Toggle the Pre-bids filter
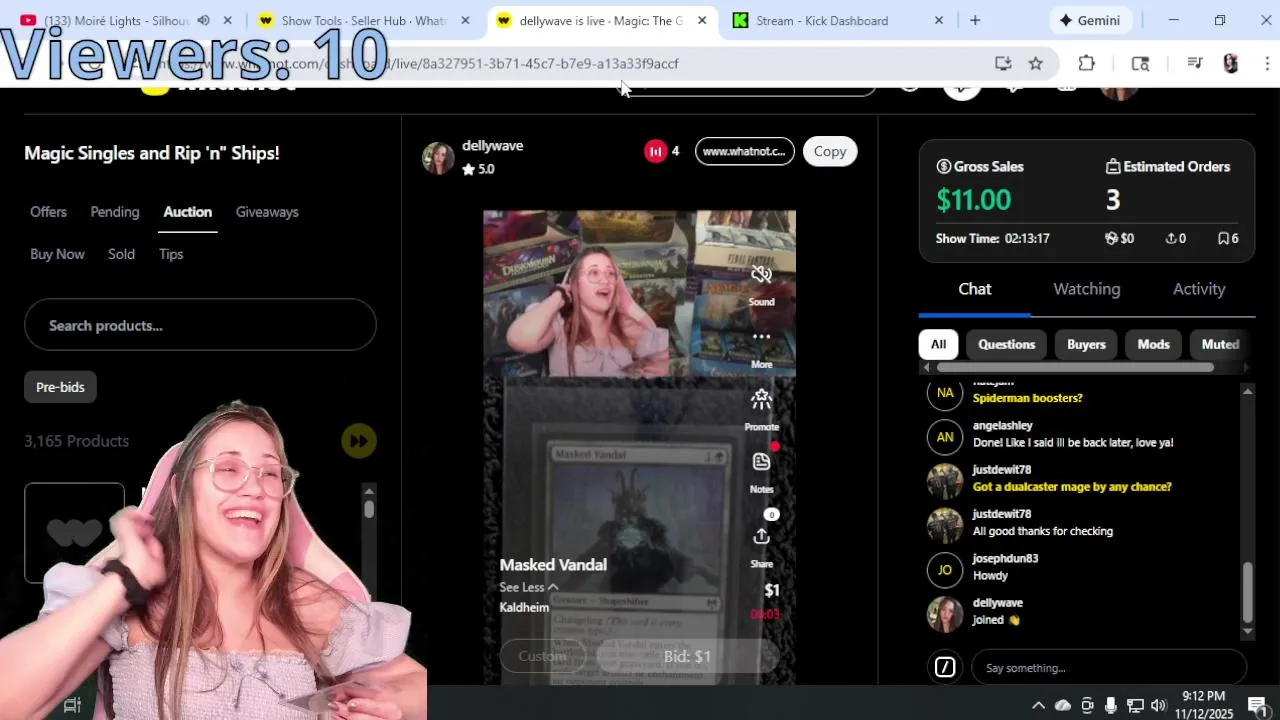The image size is (1280, 720). tap(60, 387)
